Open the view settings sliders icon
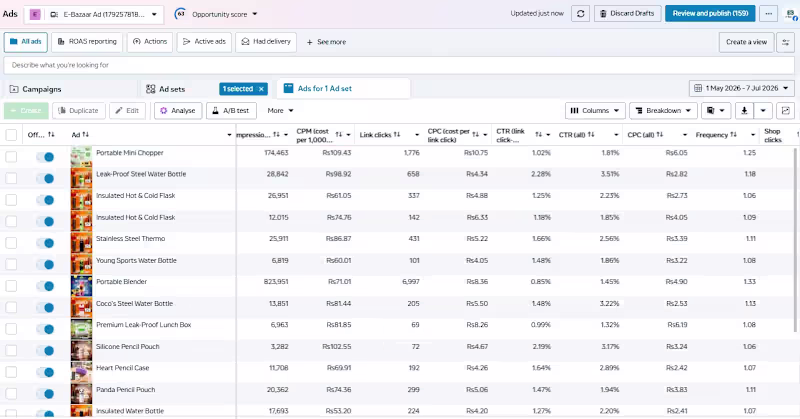 point(786,42)
